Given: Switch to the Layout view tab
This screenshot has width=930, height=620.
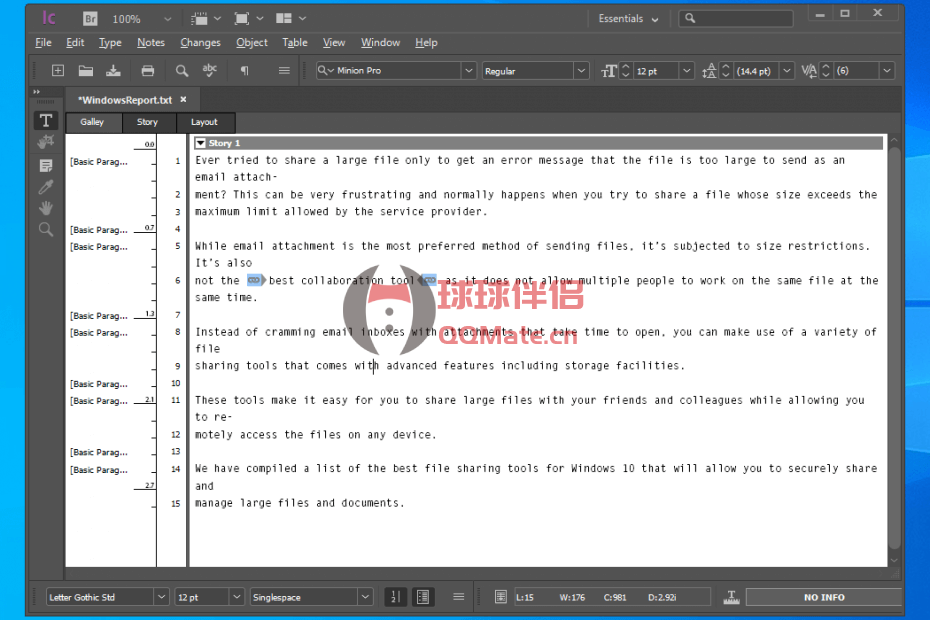Looking at the screenshot, I should tap(204, 122).
